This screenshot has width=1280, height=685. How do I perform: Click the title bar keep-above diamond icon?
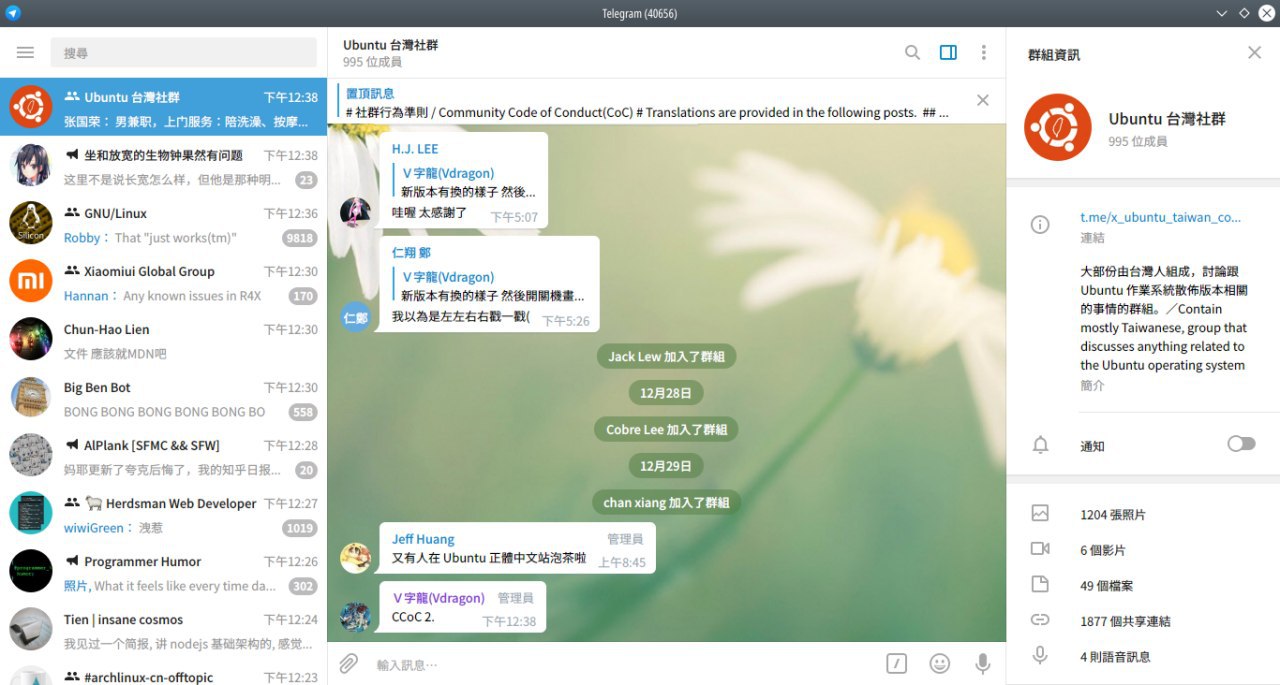[1244, 13]
